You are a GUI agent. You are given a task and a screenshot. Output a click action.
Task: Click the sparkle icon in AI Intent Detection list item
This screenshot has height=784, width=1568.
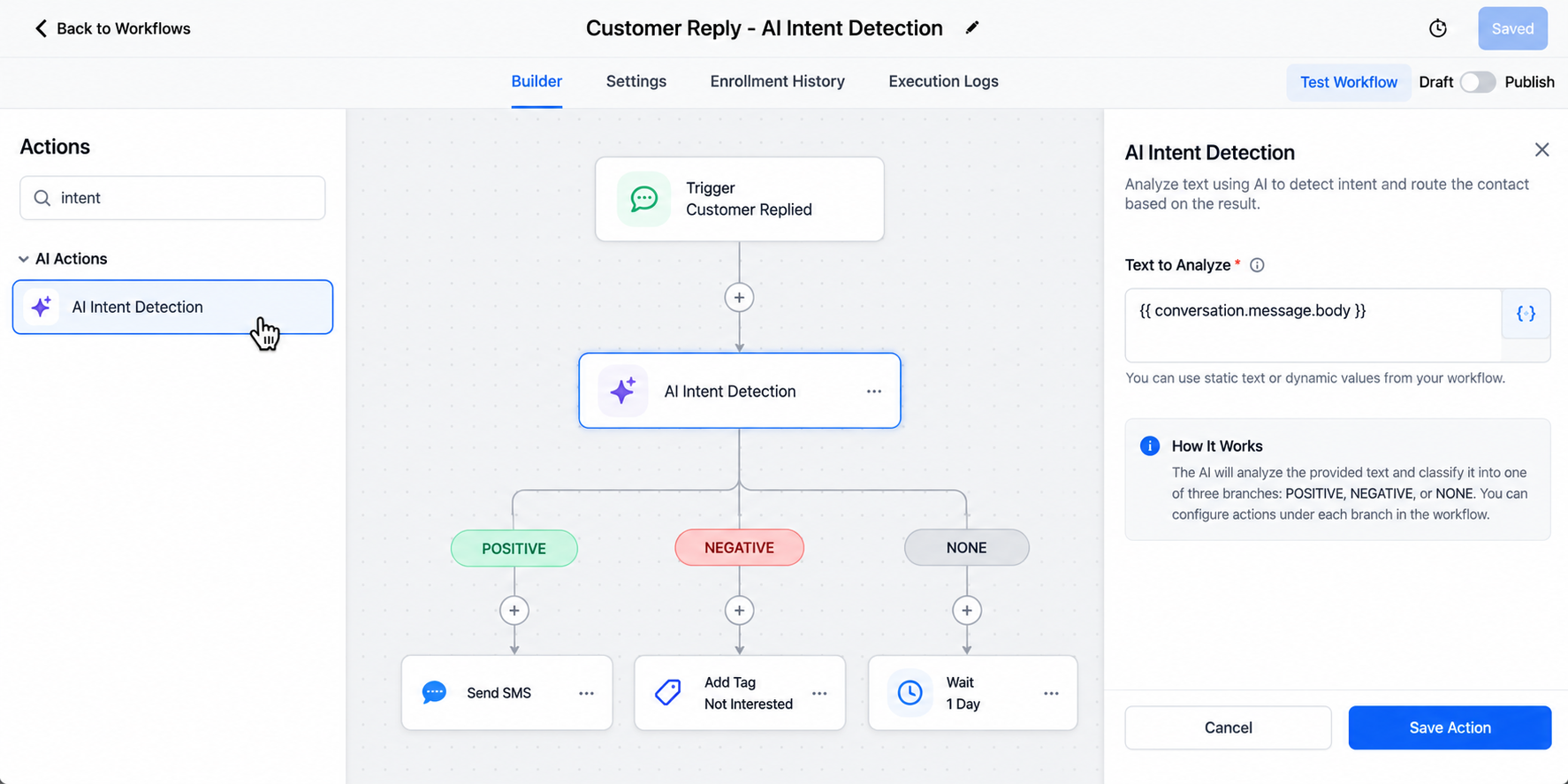click(x=42, y=307)
